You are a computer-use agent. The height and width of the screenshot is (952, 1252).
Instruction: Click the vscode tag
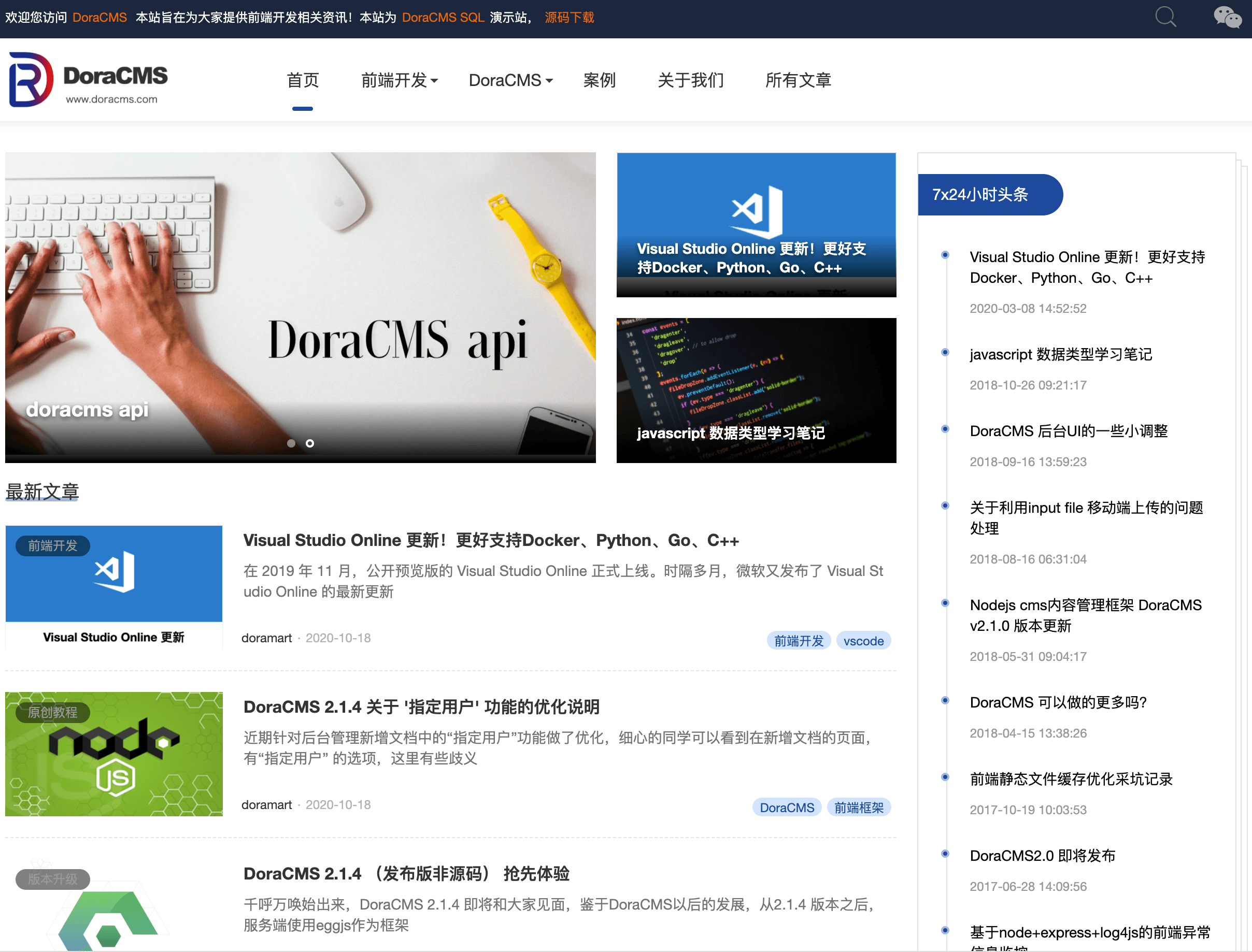[x=863, y=641]
